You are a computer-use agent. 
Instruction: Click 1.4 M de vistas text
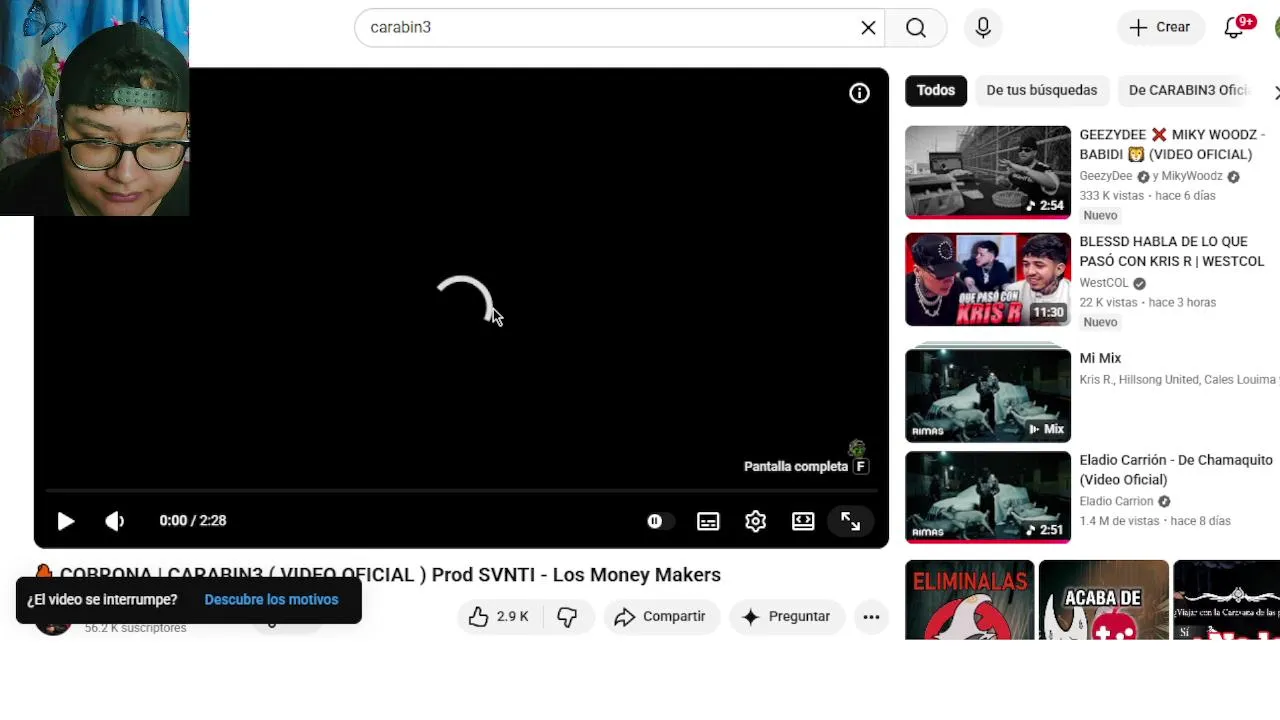coord(1119,521)
